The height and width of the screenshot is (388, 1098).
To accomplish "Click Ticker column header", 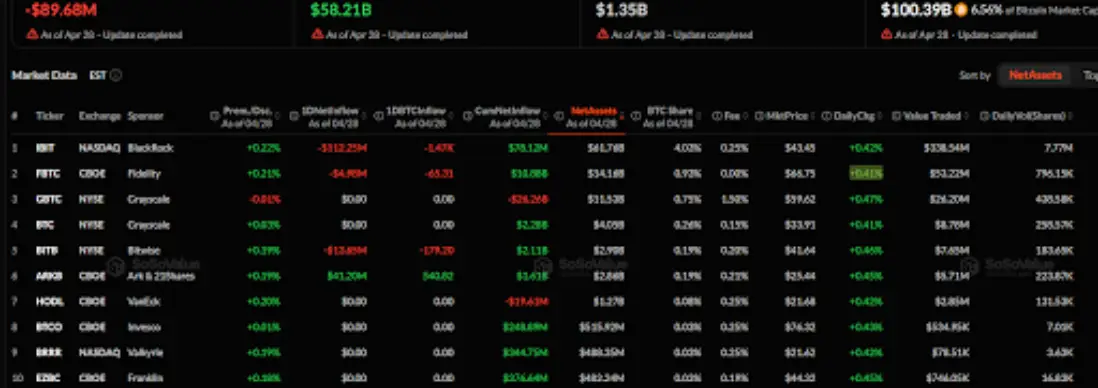I will pos(50,116).
